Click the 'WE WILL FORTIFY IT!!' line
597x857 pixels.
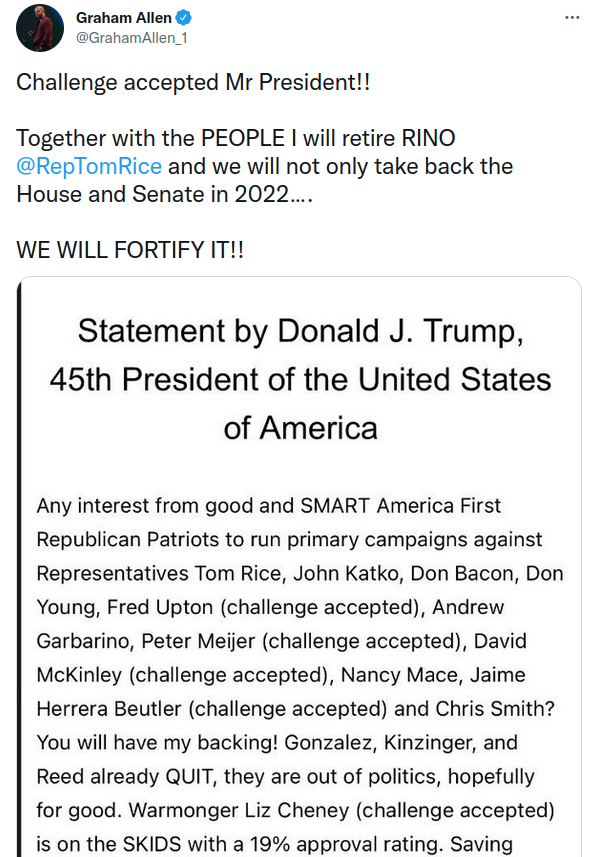130,250
